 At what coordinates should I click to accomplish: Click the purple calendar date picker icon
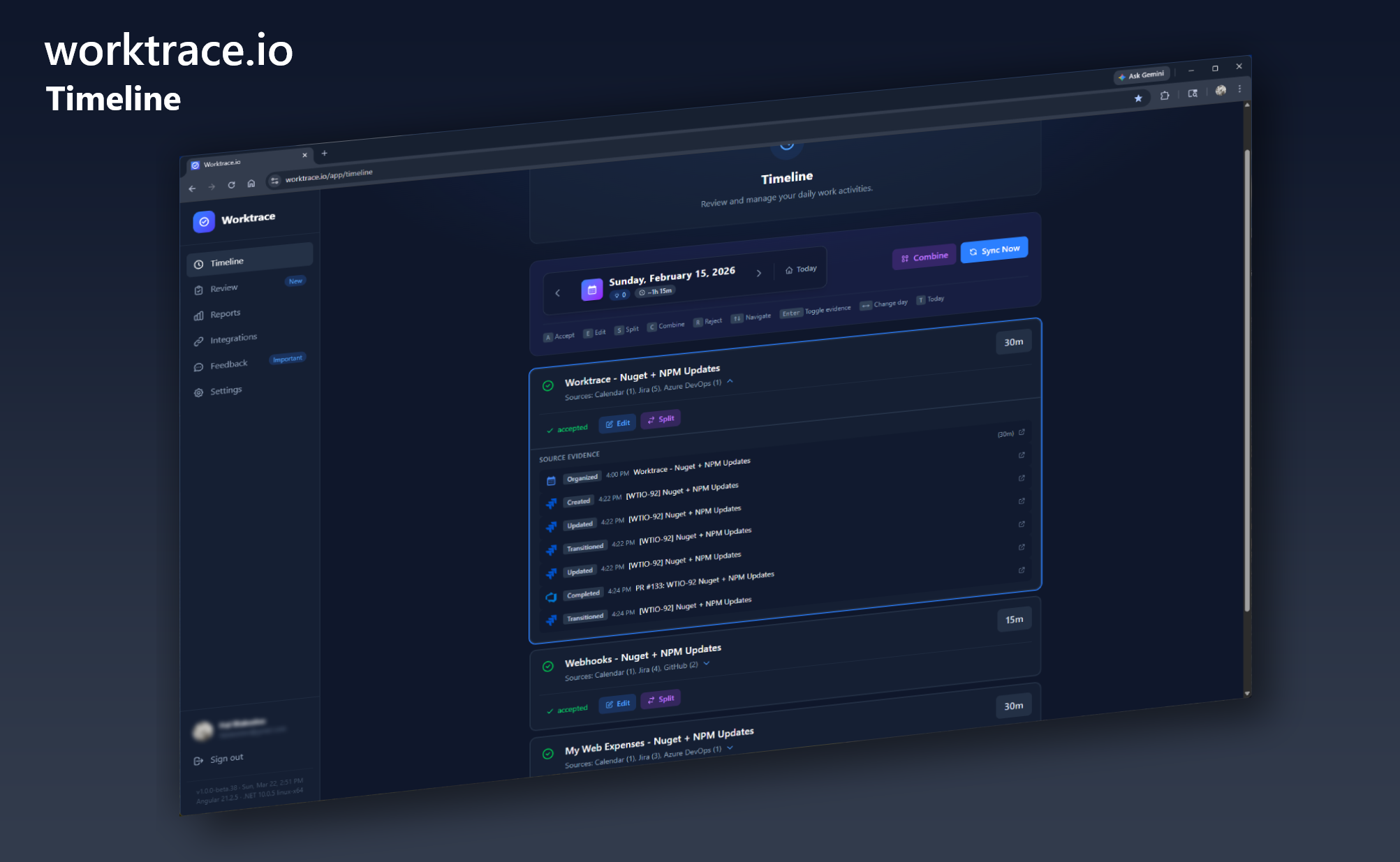pos(591,290)
